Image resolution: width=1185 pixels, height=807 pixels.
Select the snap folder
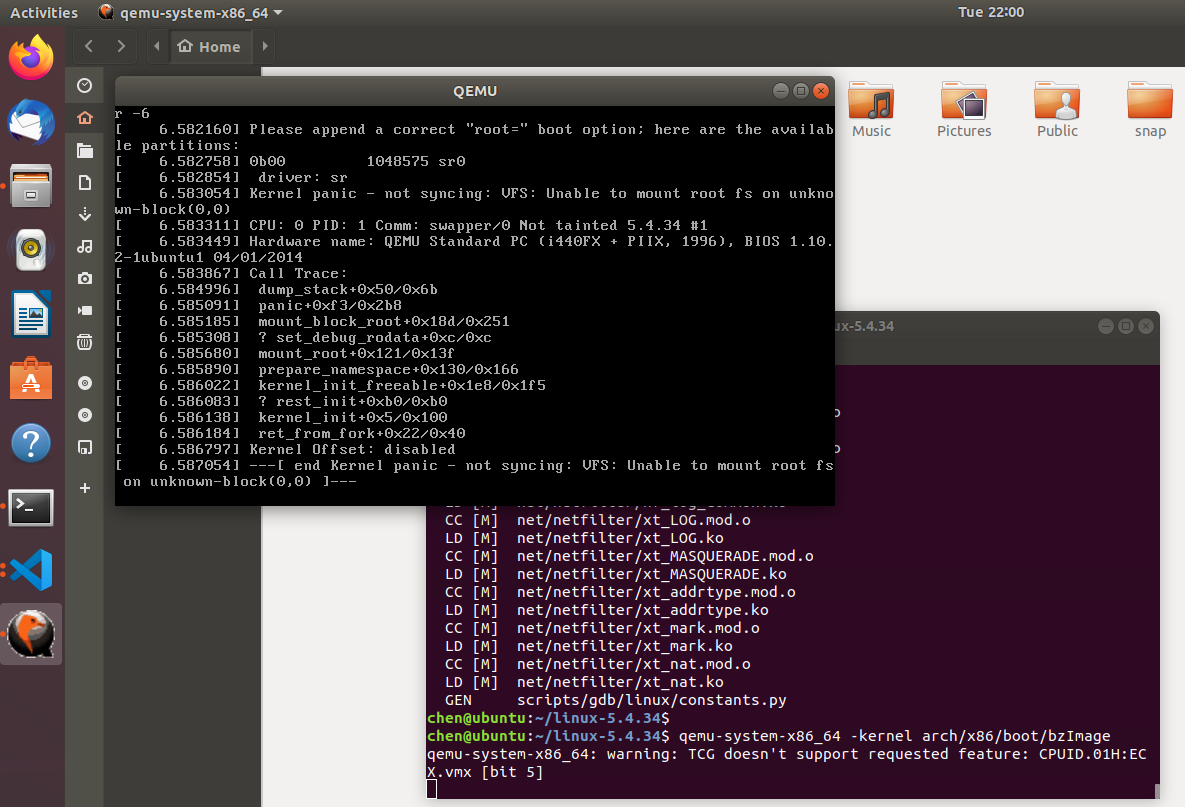(1149, 110)
